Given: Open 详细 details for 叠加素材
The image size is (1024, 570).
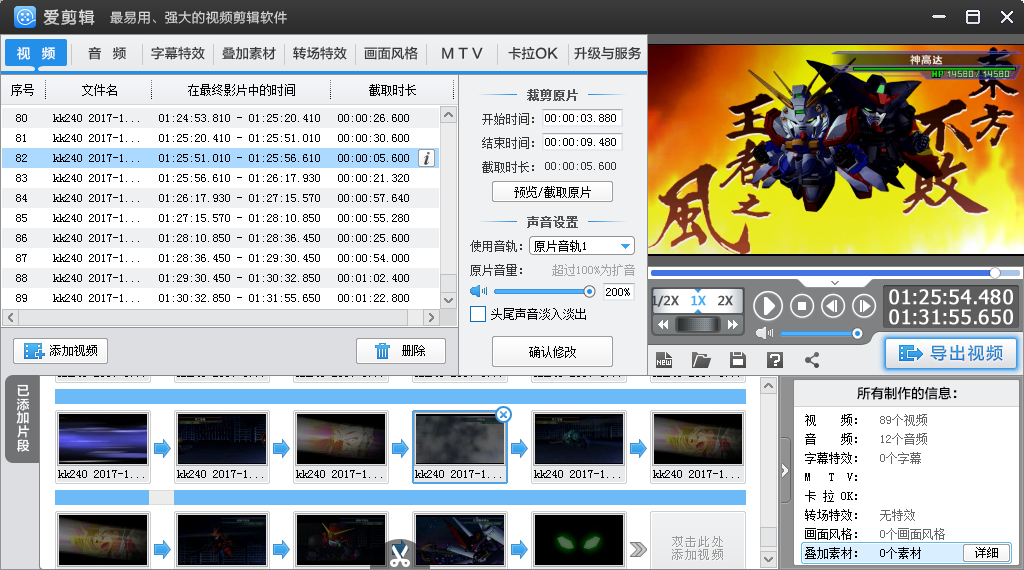Looking at the screenshot, I should point(987,553).
